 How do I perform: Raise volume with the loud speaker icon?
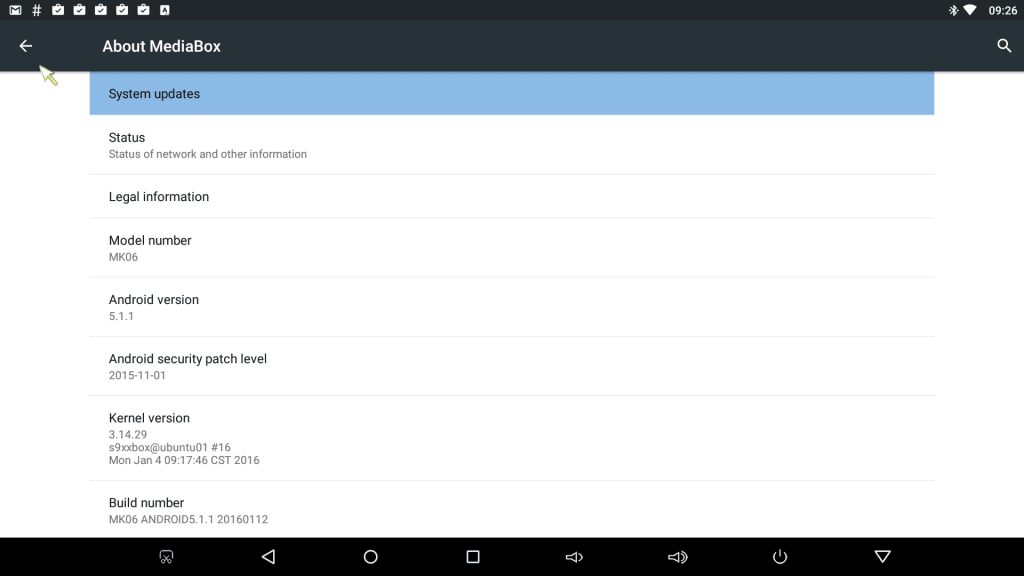tap(677, 557)
